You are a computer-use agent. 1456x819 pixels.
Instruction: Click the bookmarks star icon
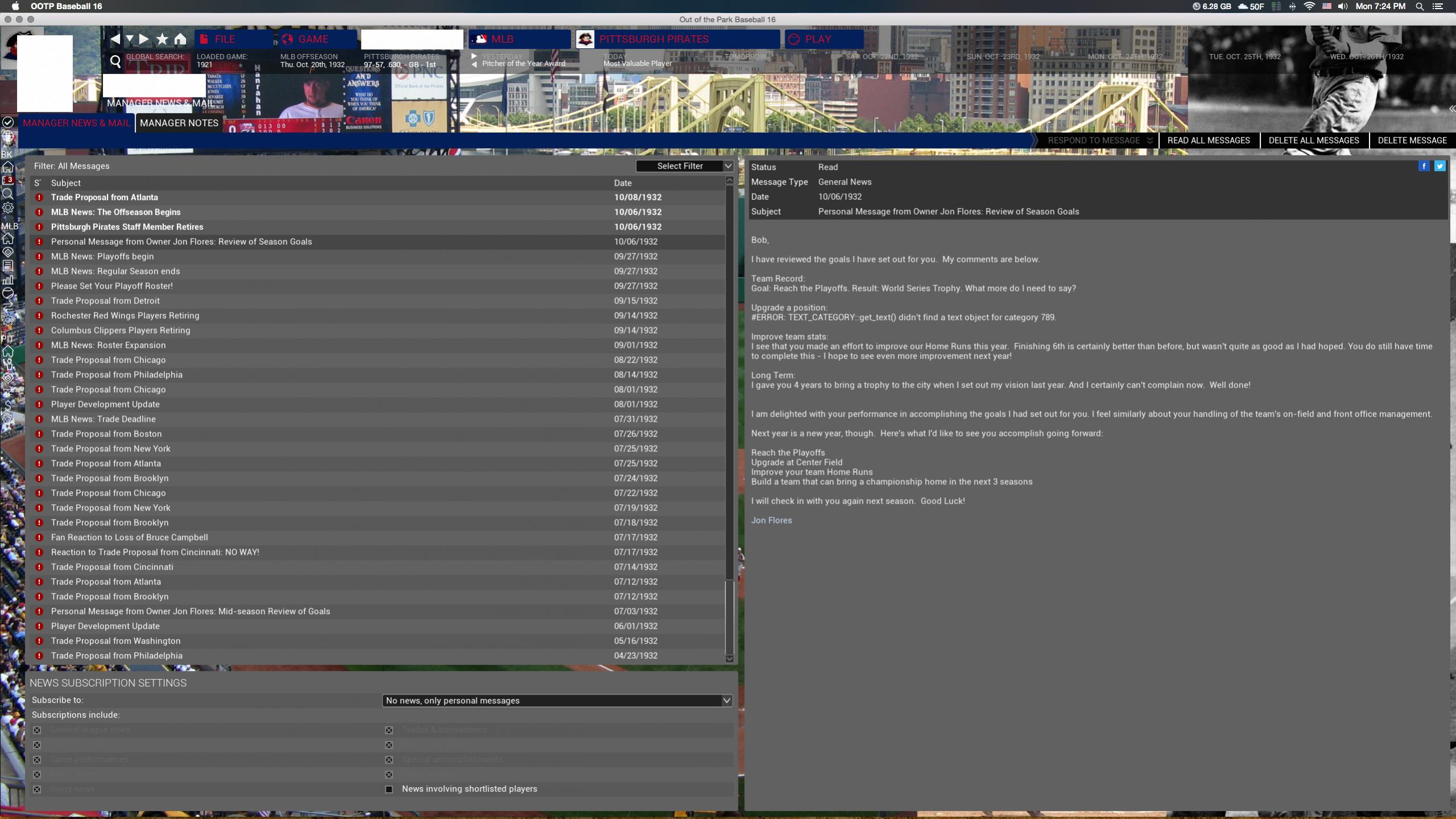(x=162, y=39)
